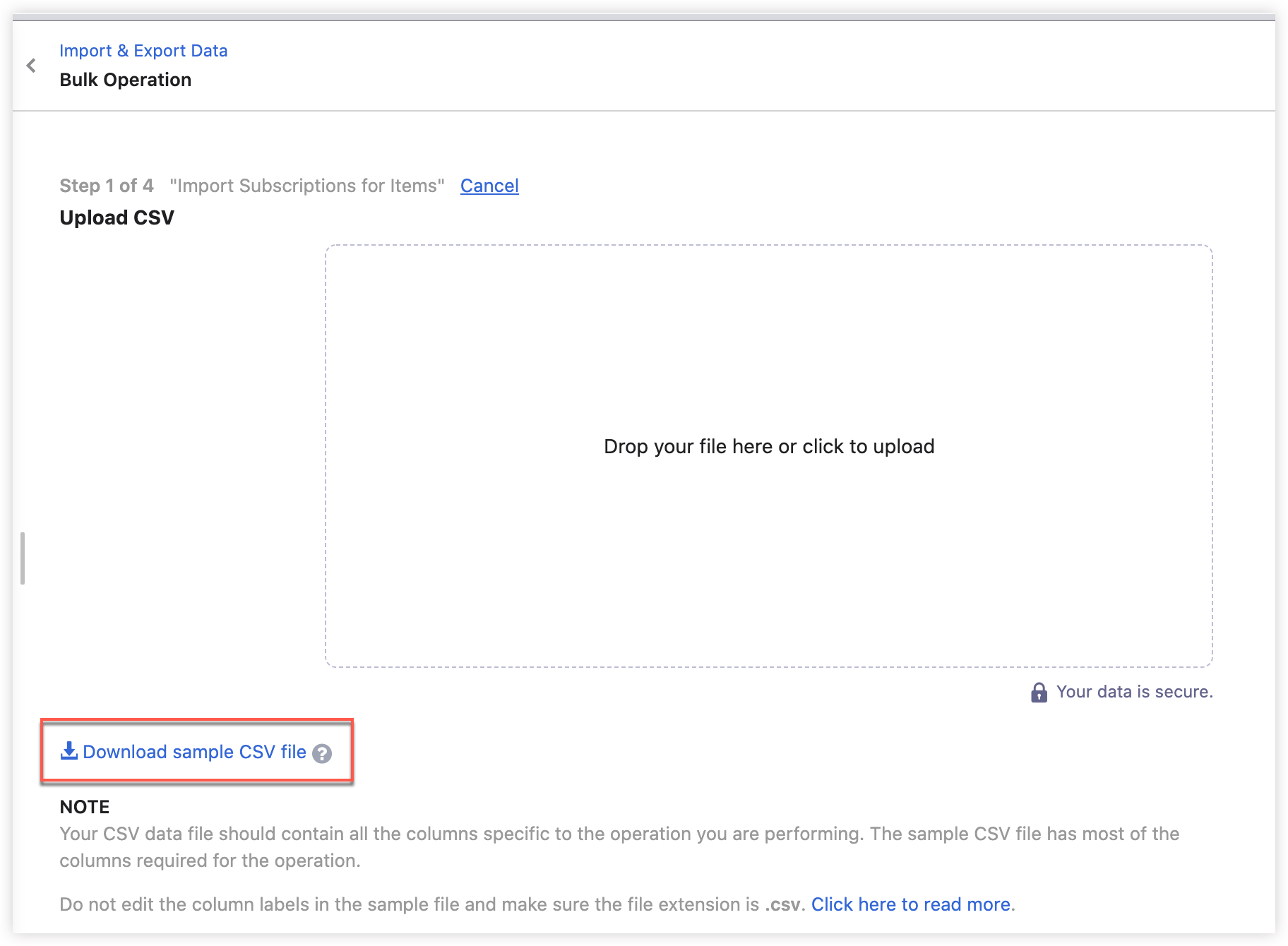
Task: Click the NOTE heading
Action: click(85, 807)
